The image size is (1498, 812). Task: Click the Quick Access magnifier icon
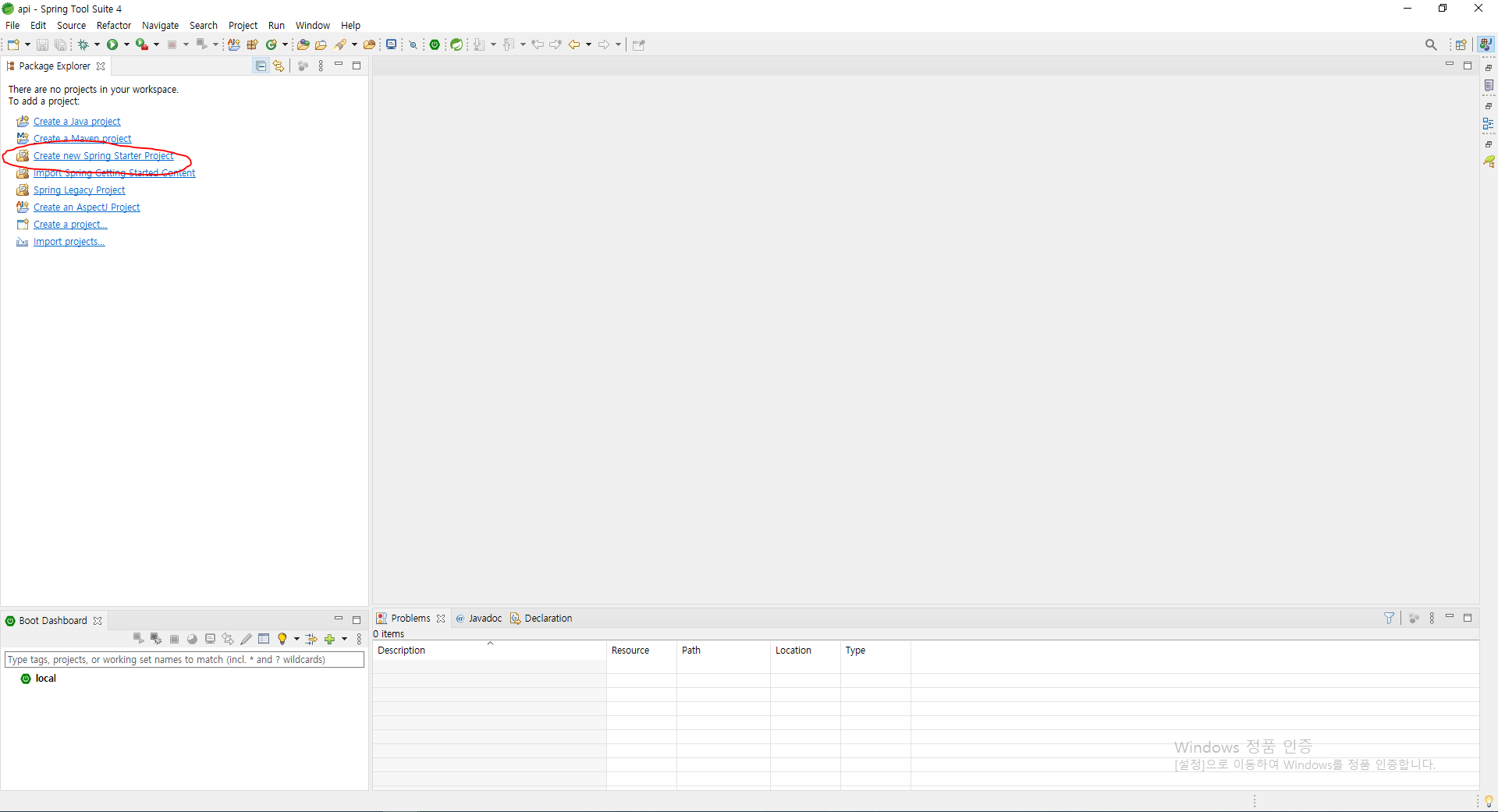(1431, 44)
